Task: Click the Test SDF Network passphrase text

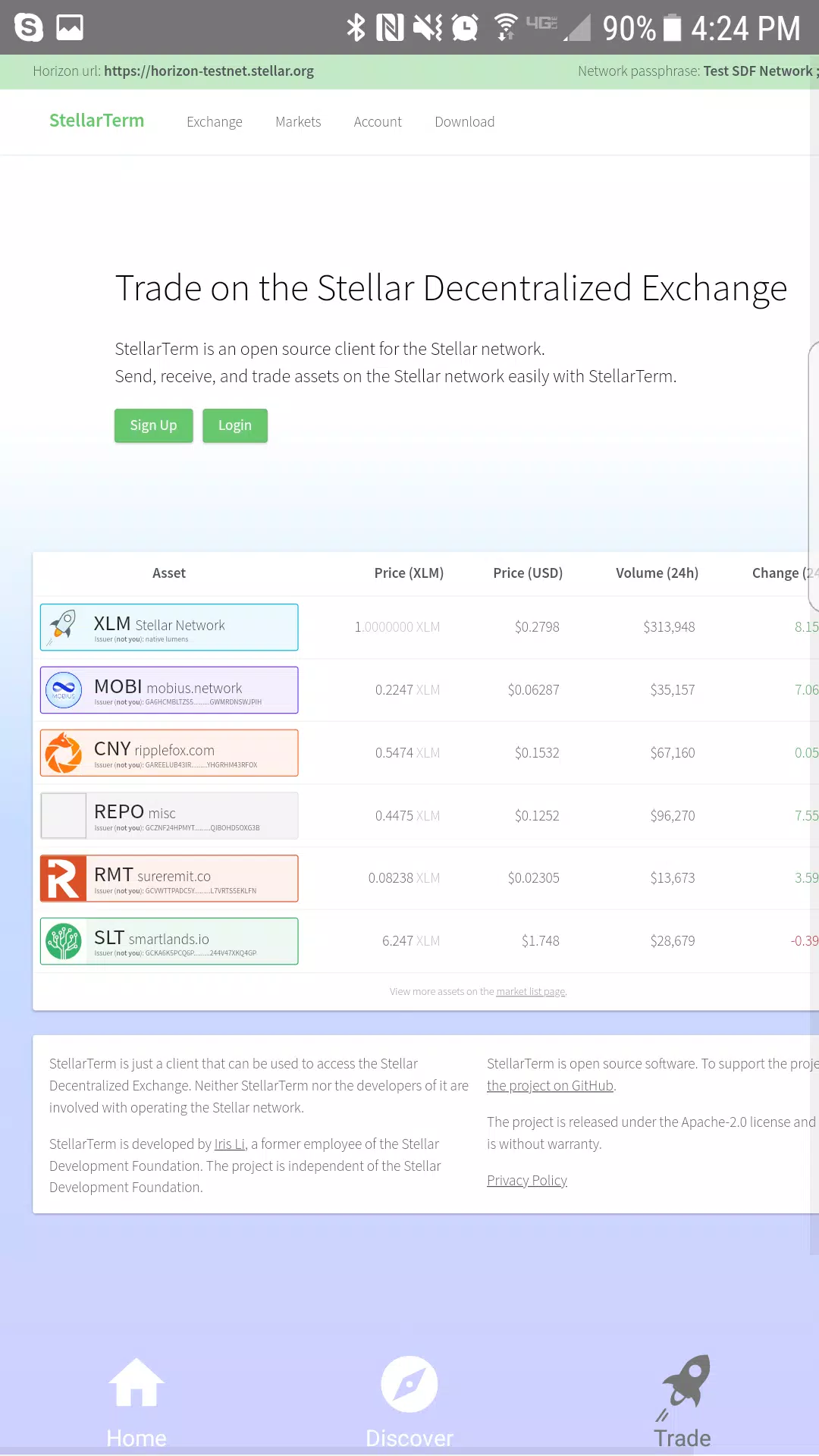Action: 758,71
